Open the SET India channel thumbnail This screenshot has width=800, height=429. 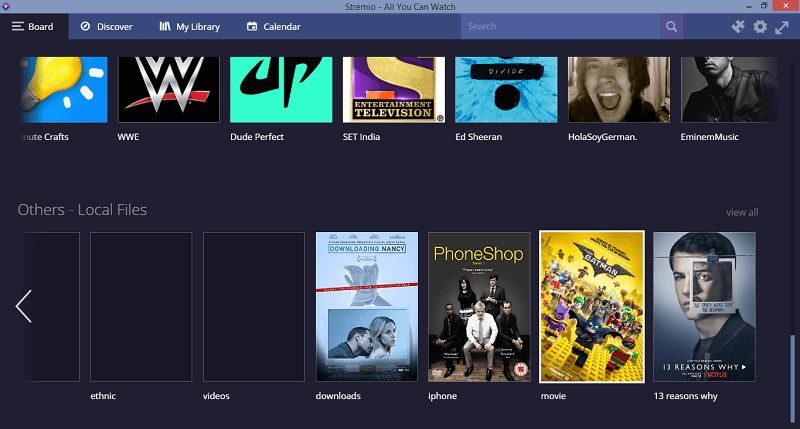click(x=394, y=89)
